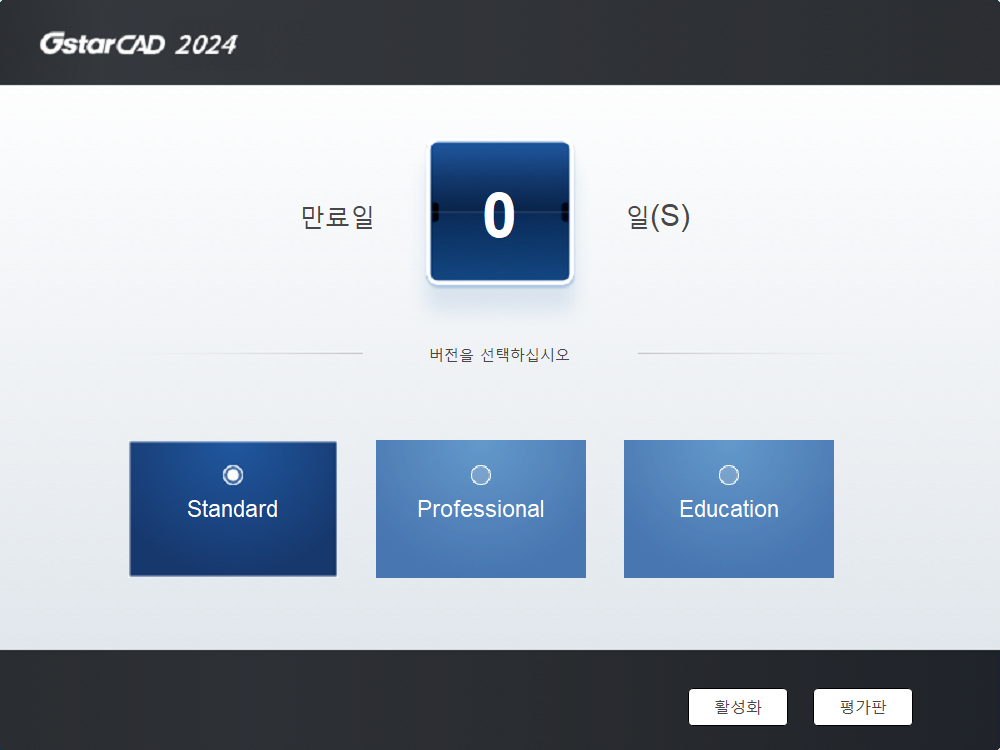Click the 만료일 label text
The width and height of the screenshot is (1000, 750).
point(337,217)
